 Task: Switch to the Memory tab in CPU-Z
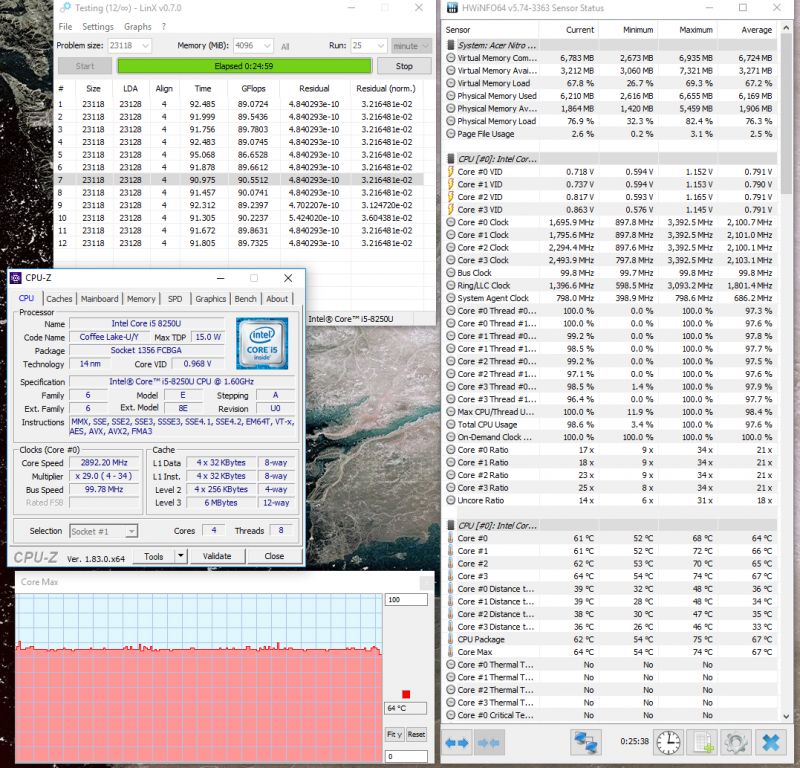tap(141, 299)
